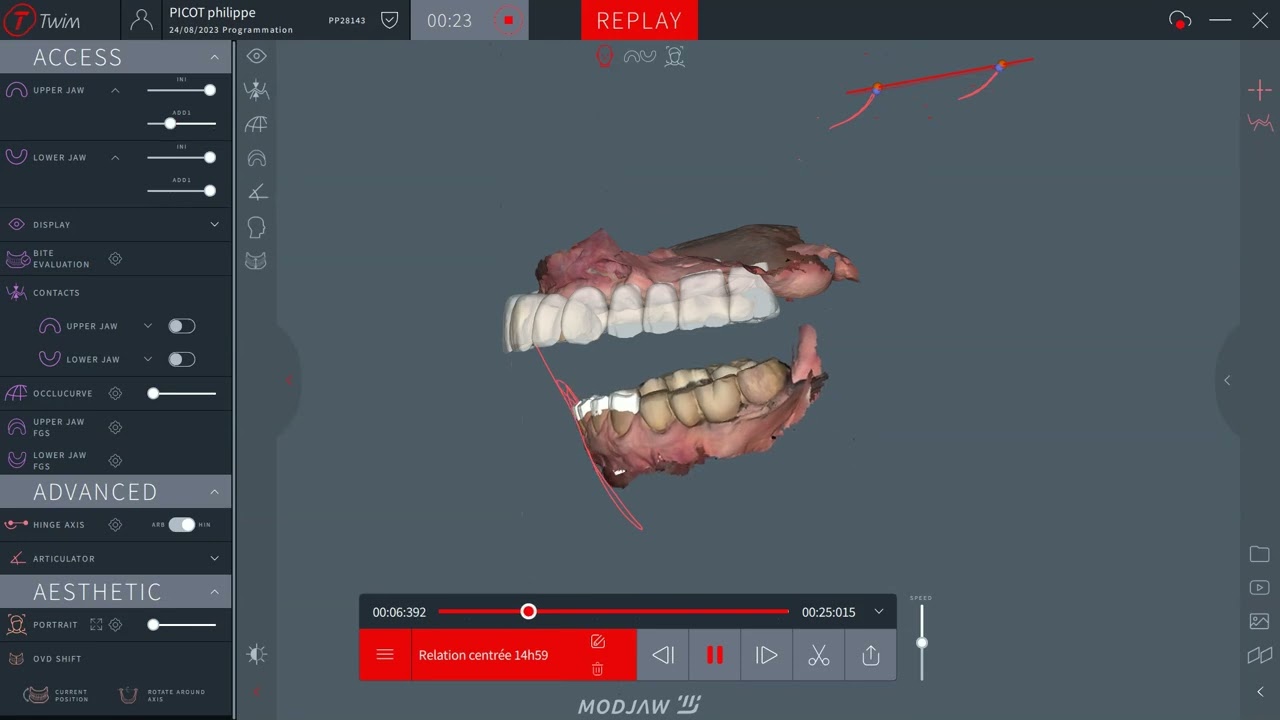Select the contacts spider icon in vertical toolbar

[256, 90]
